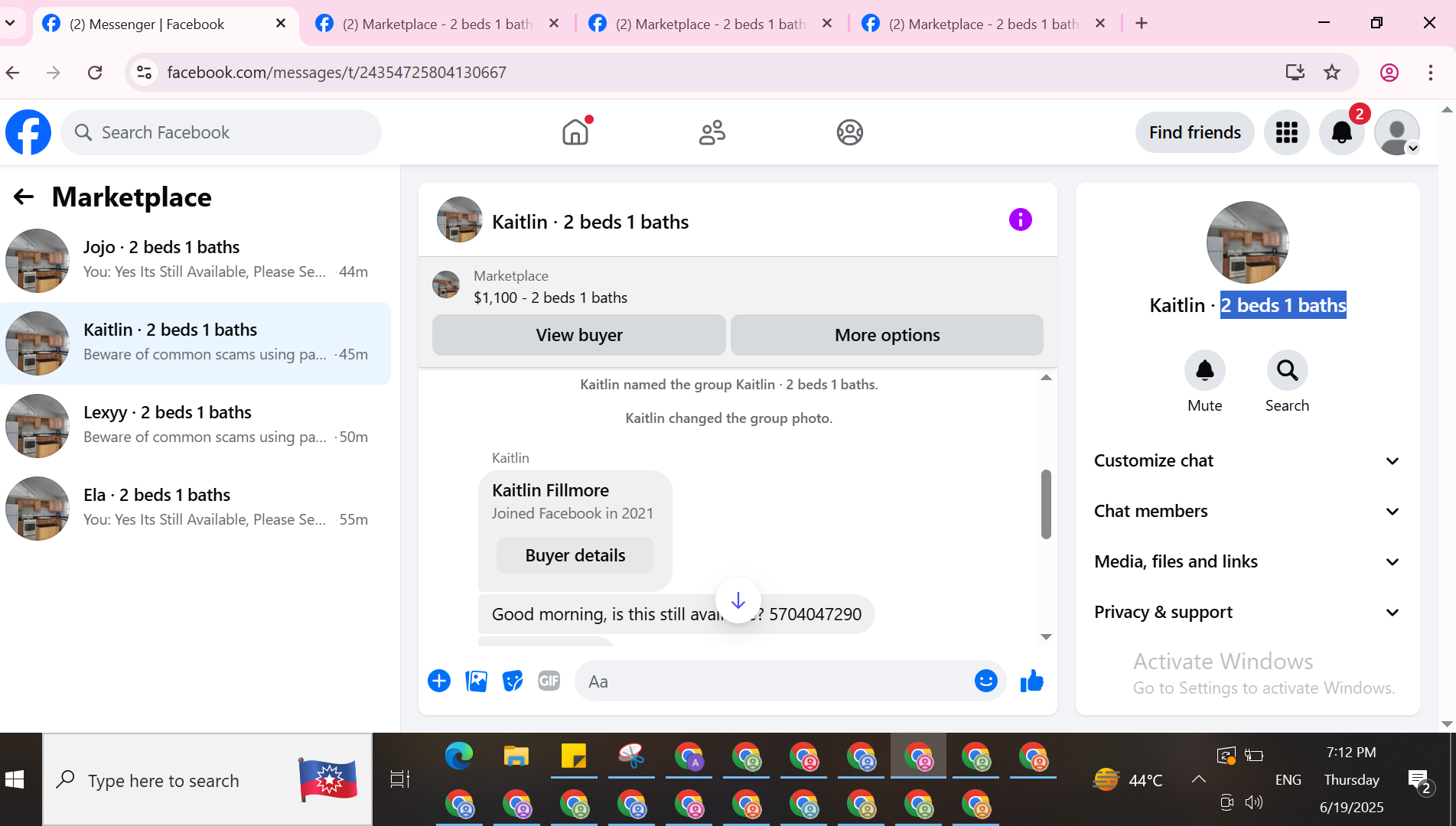Mute the Kaitlin conversation
This screenshot has width=1456, height=826.
(x=1205, y=371)
